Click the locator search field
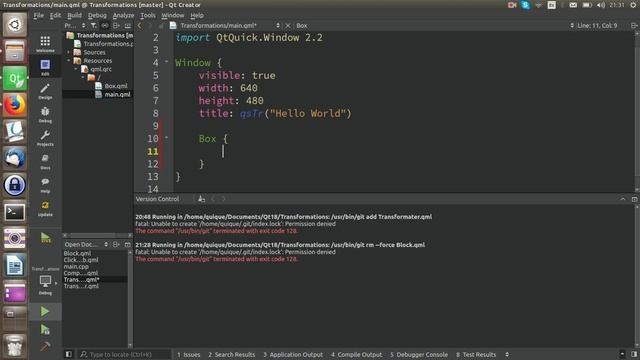 (124, 354)
